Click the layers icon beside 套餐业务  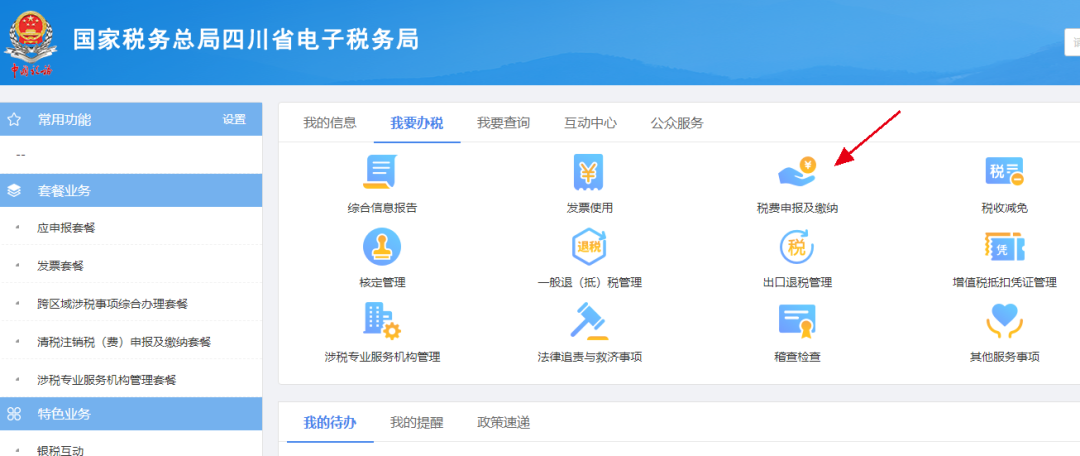click(14, 191)
